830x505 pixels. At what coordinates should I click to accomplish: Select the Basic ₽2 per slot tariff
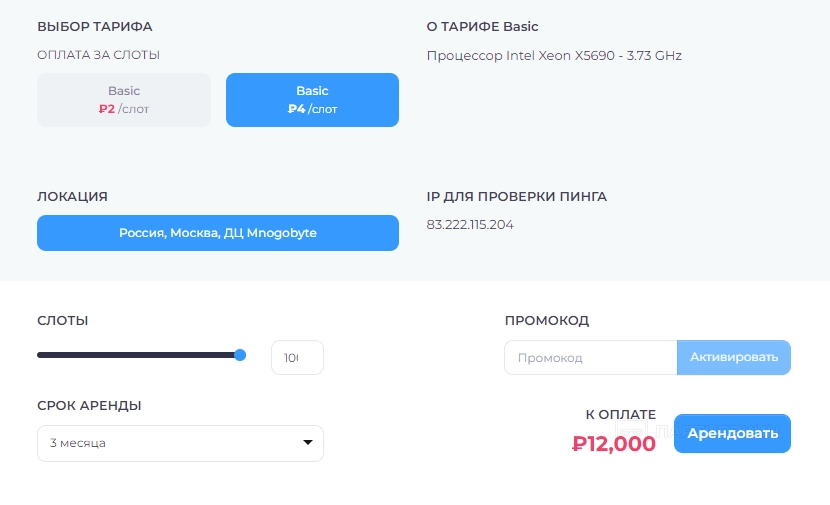pos(124,100)
